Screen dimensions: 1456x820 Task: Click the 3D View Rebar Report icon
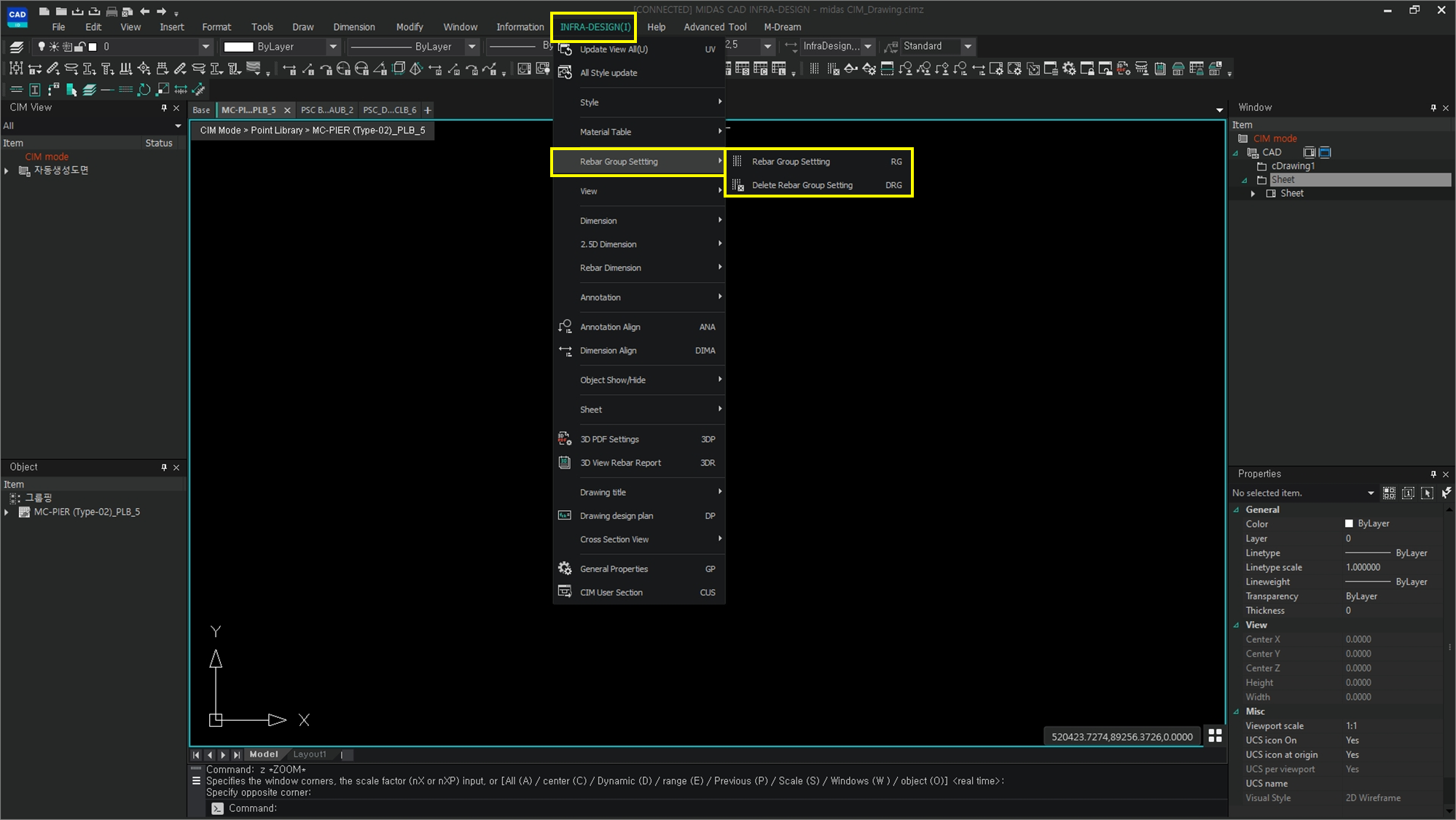pos(565,462)
